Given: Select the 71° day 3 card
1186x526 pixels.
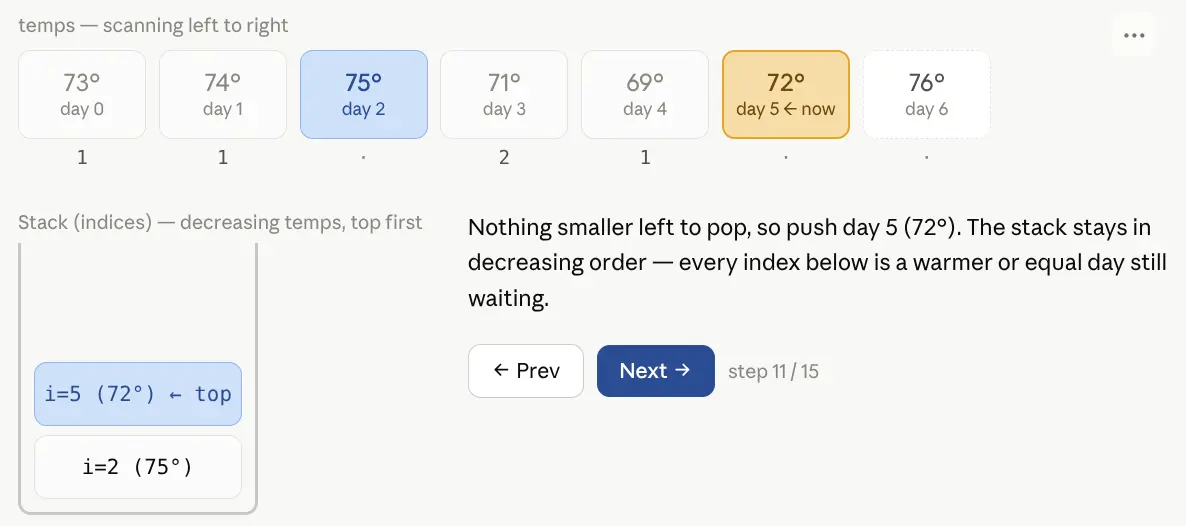Looking at the screenshot, I should tap(504, 95).
